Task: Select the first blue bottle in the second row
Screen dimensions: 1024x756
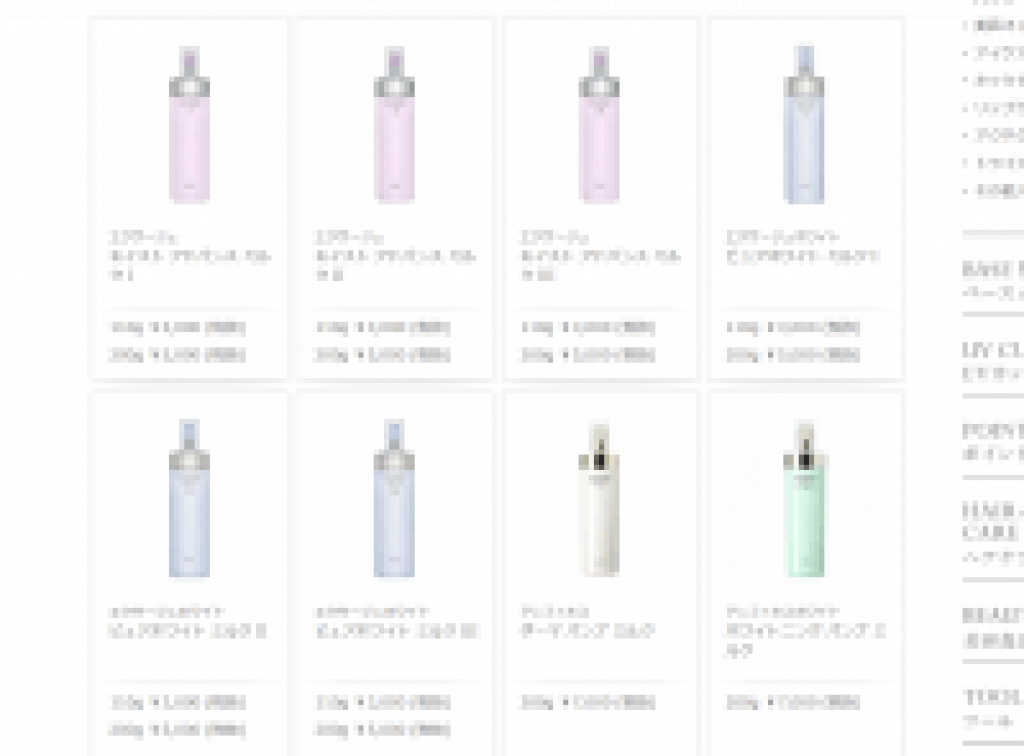Action: [x=189, y=499]
